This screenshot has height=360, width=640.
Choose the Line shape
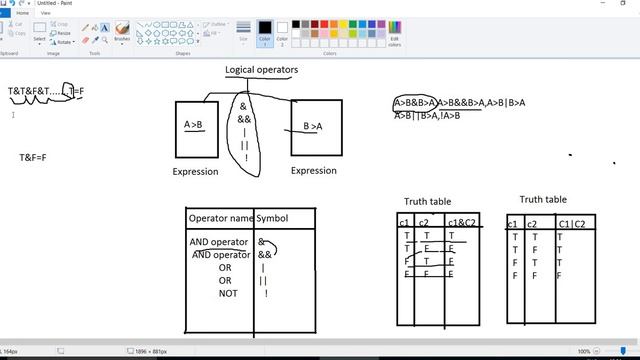[140, 25]
